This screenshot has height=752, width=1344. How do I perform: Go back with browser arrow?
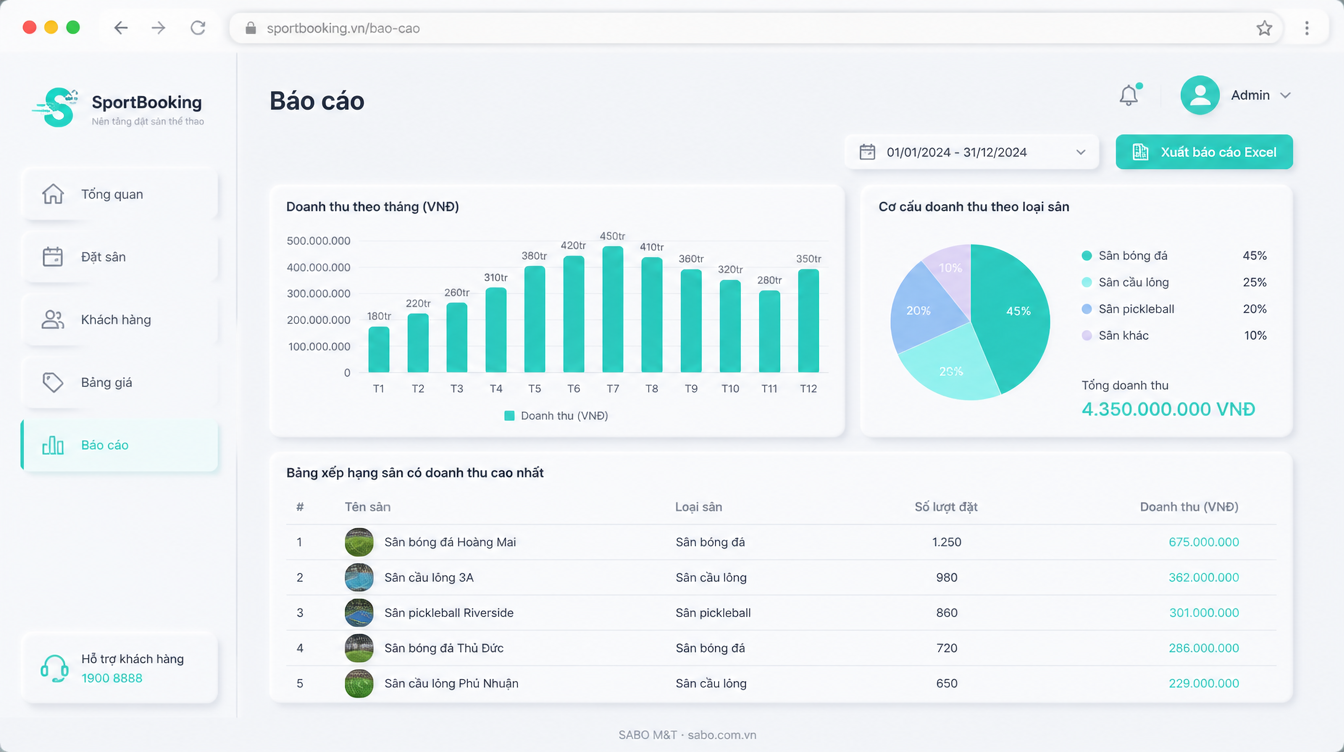[121, 28]
